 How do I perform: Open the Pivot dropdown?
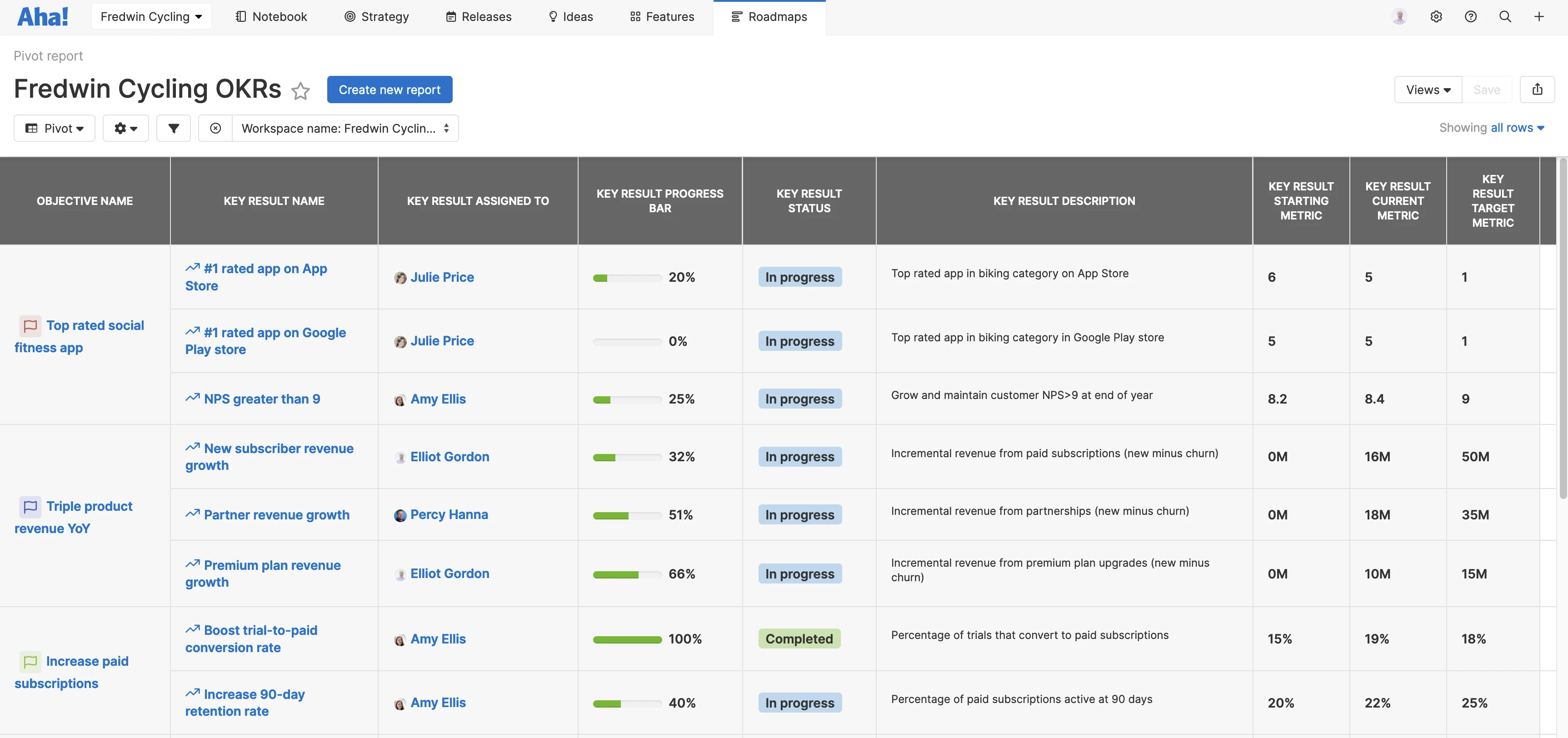55,128
